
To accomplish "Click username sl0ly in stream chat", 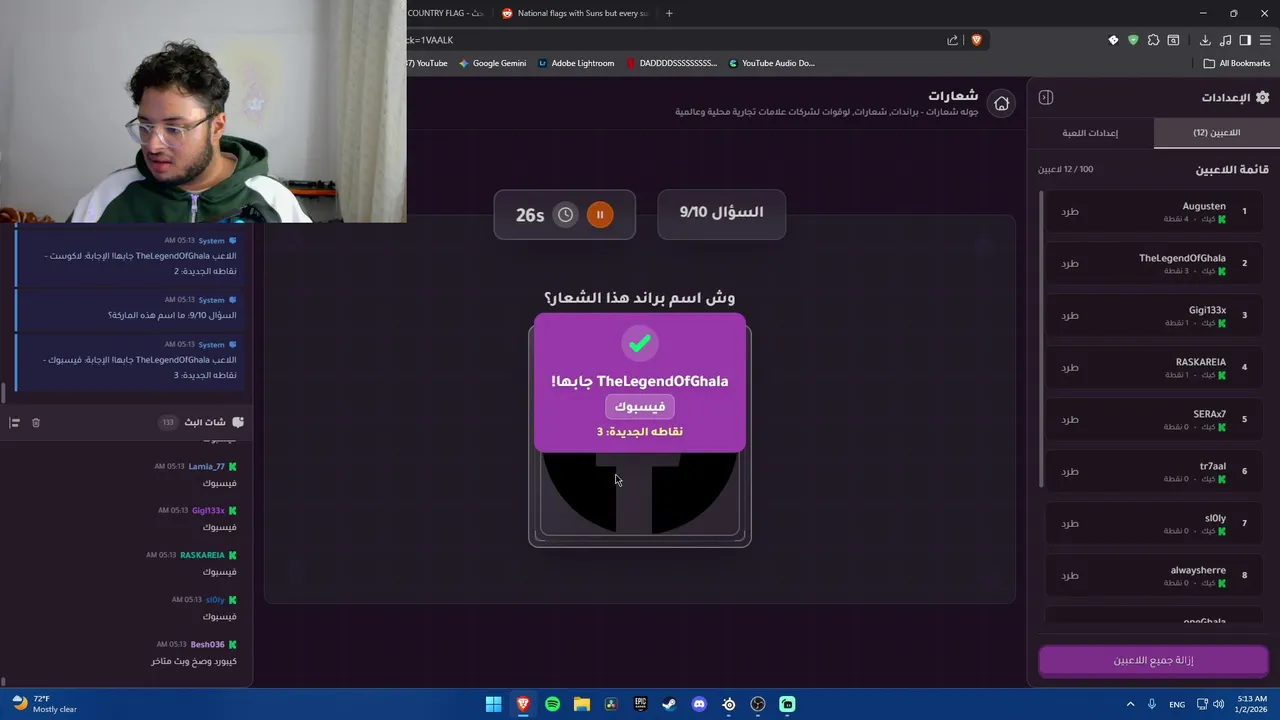I will click(x=215, y=600).
